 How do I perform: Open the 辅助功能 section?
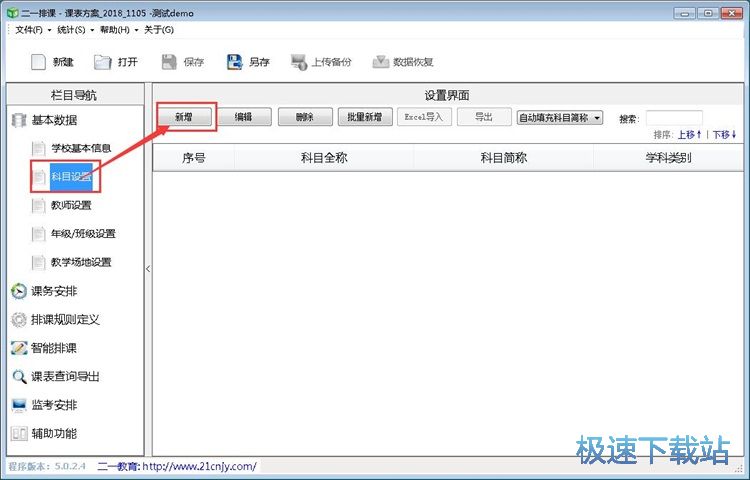tap(54, 434)
